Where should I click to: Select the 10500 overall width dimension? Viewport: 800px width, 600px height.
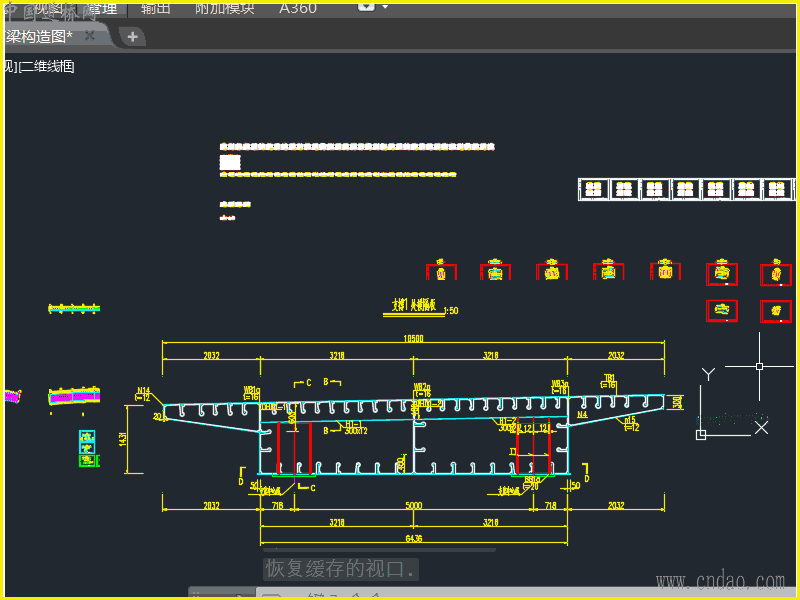click(413, 338)
